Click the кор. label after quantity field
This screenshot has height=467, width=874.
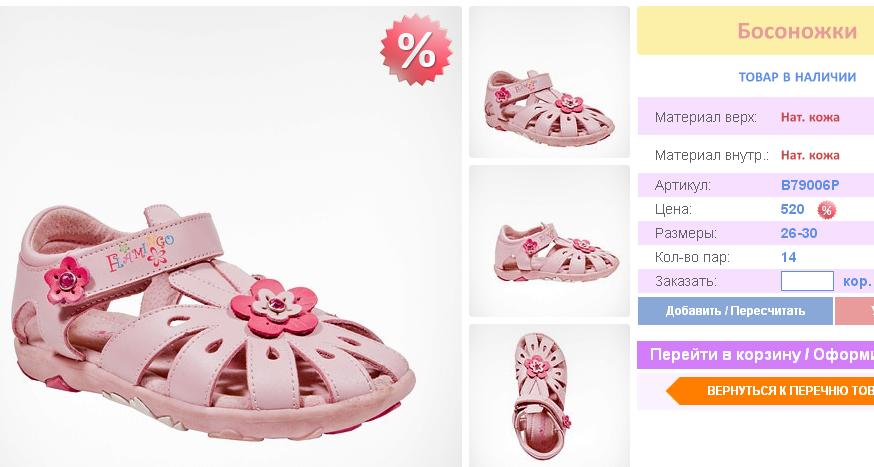857,282
